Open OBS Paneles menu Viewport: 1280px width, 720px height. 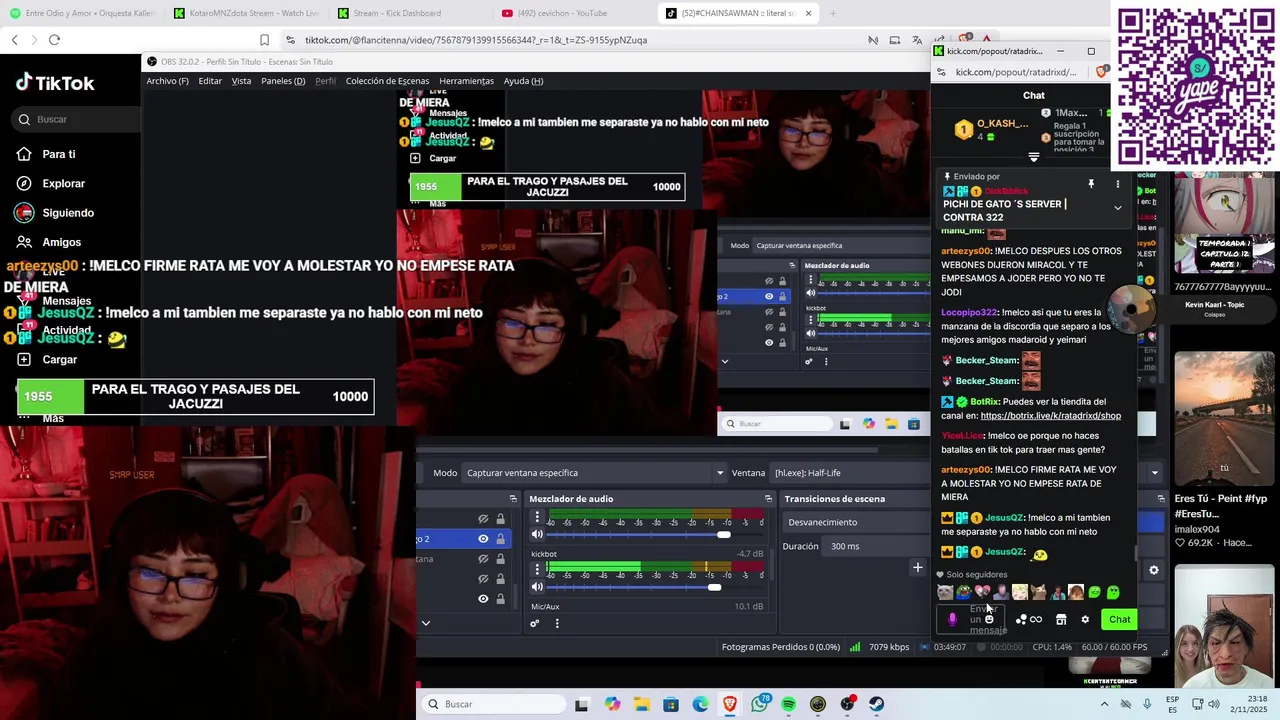[283, 81]
